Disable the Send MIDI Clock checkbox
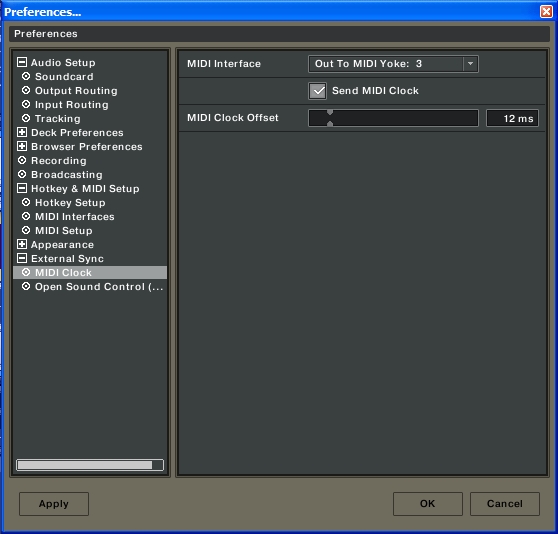The height and width of the screenshot is (534, 558). coord(317,91)
